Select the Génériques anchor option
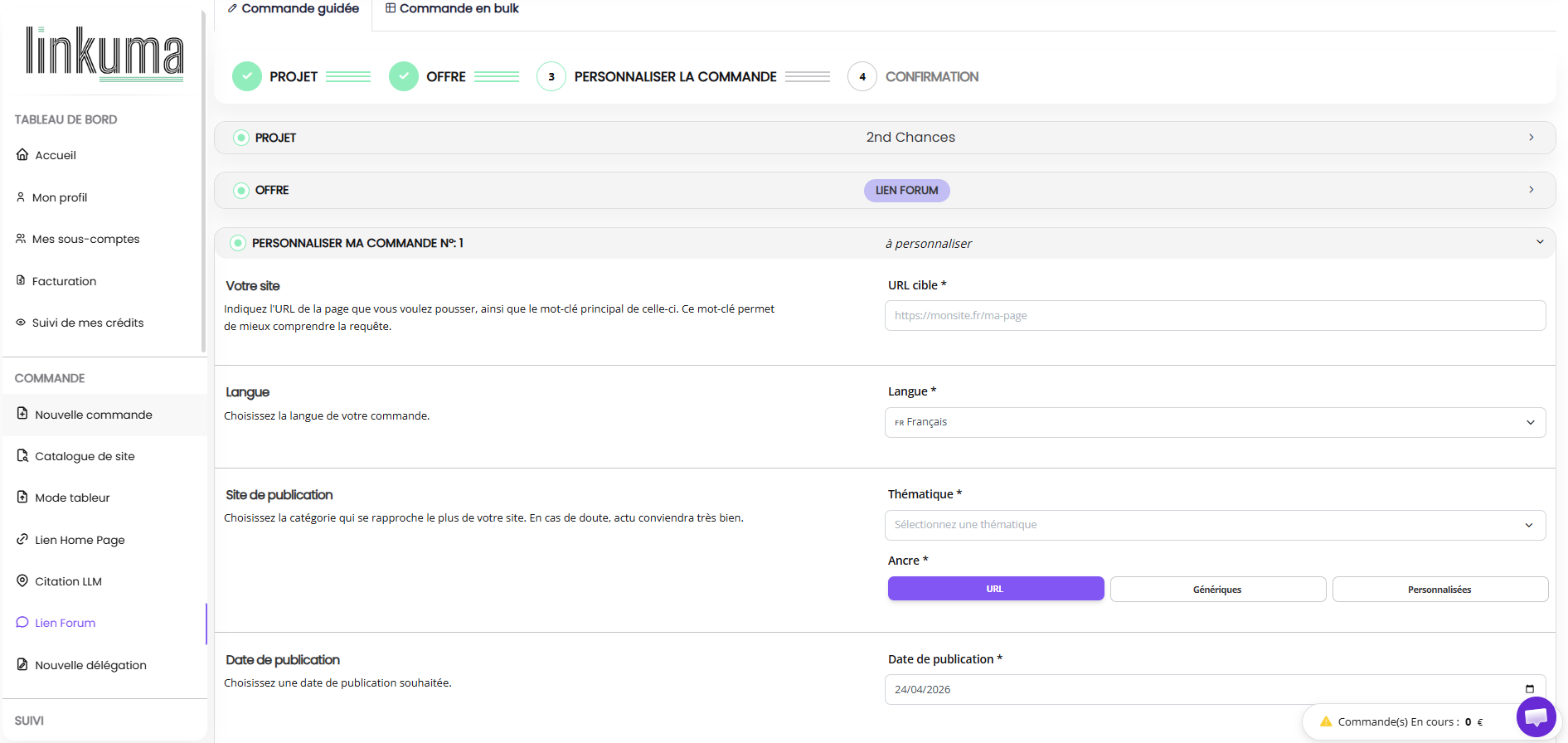This screenshot has height=743, width=1568. pos(1217,590)
